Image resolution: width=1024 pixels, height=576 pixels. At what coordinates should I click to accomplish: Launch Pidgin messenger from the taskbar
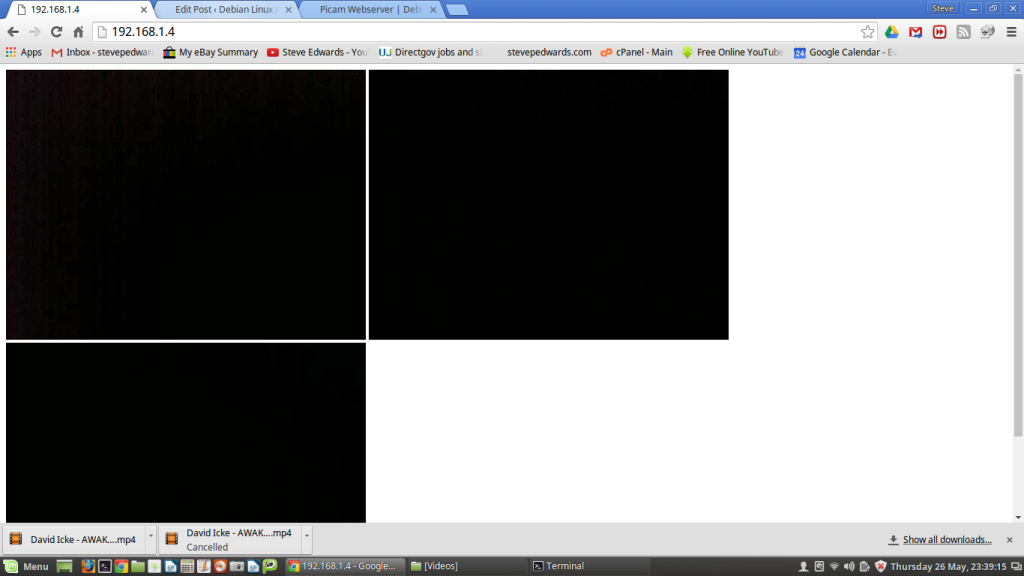(x=271, y=565)
